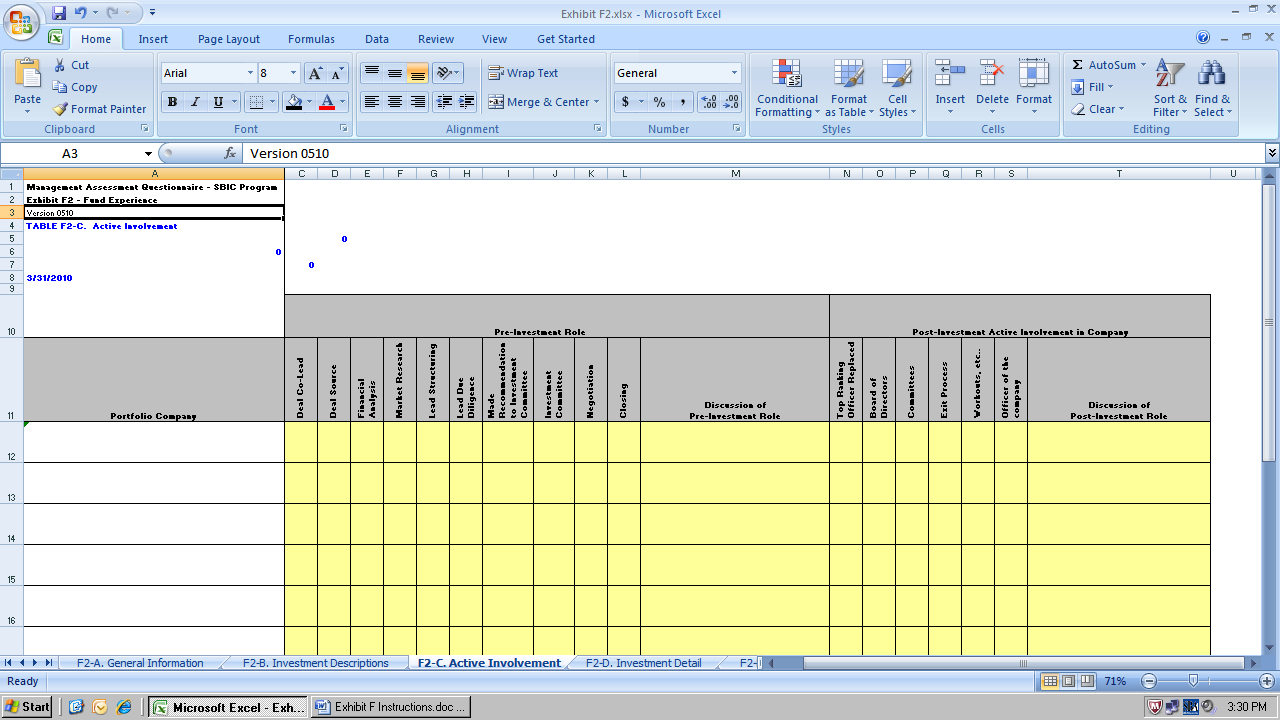Open the font name dropdown showing Arial
The width and height of the screenshot is (1280, 720).
point(250,73)
